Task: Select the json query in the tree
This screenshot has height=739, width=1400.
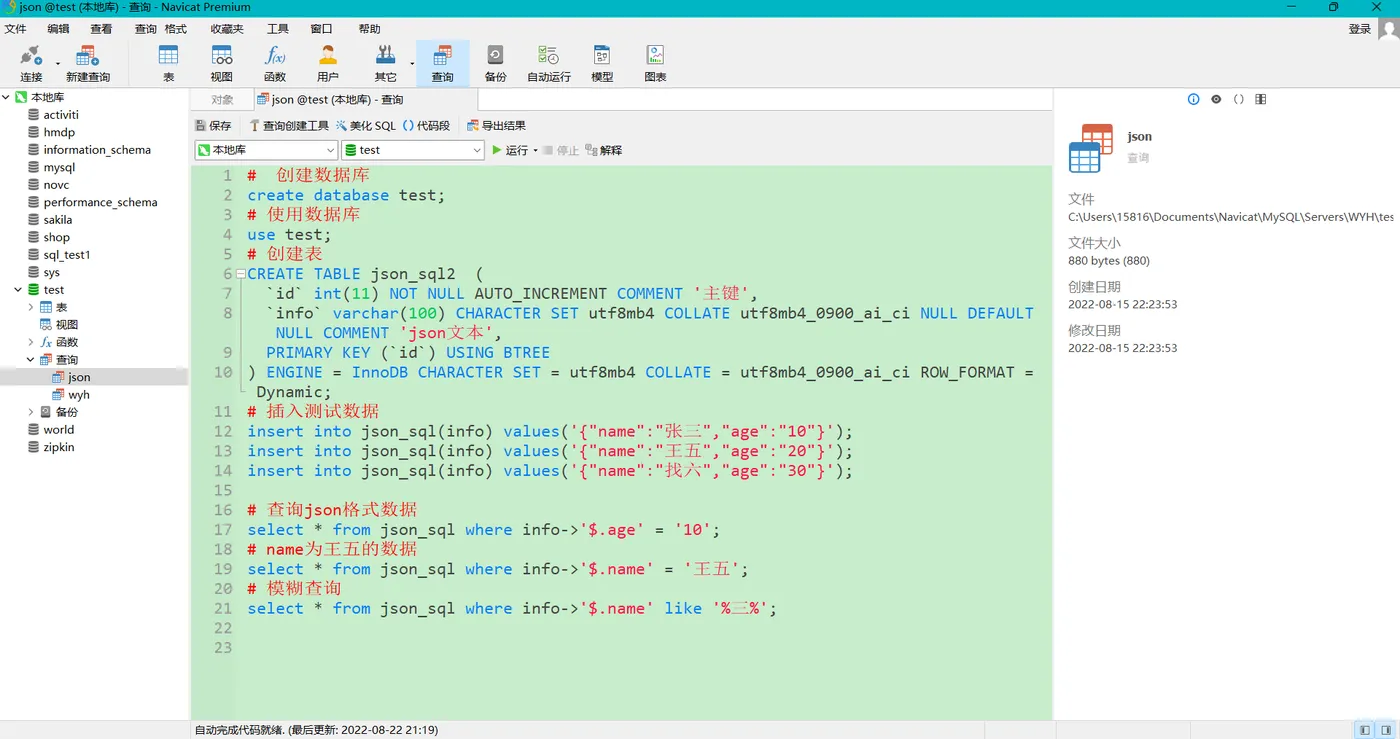Action: (79, 377)
